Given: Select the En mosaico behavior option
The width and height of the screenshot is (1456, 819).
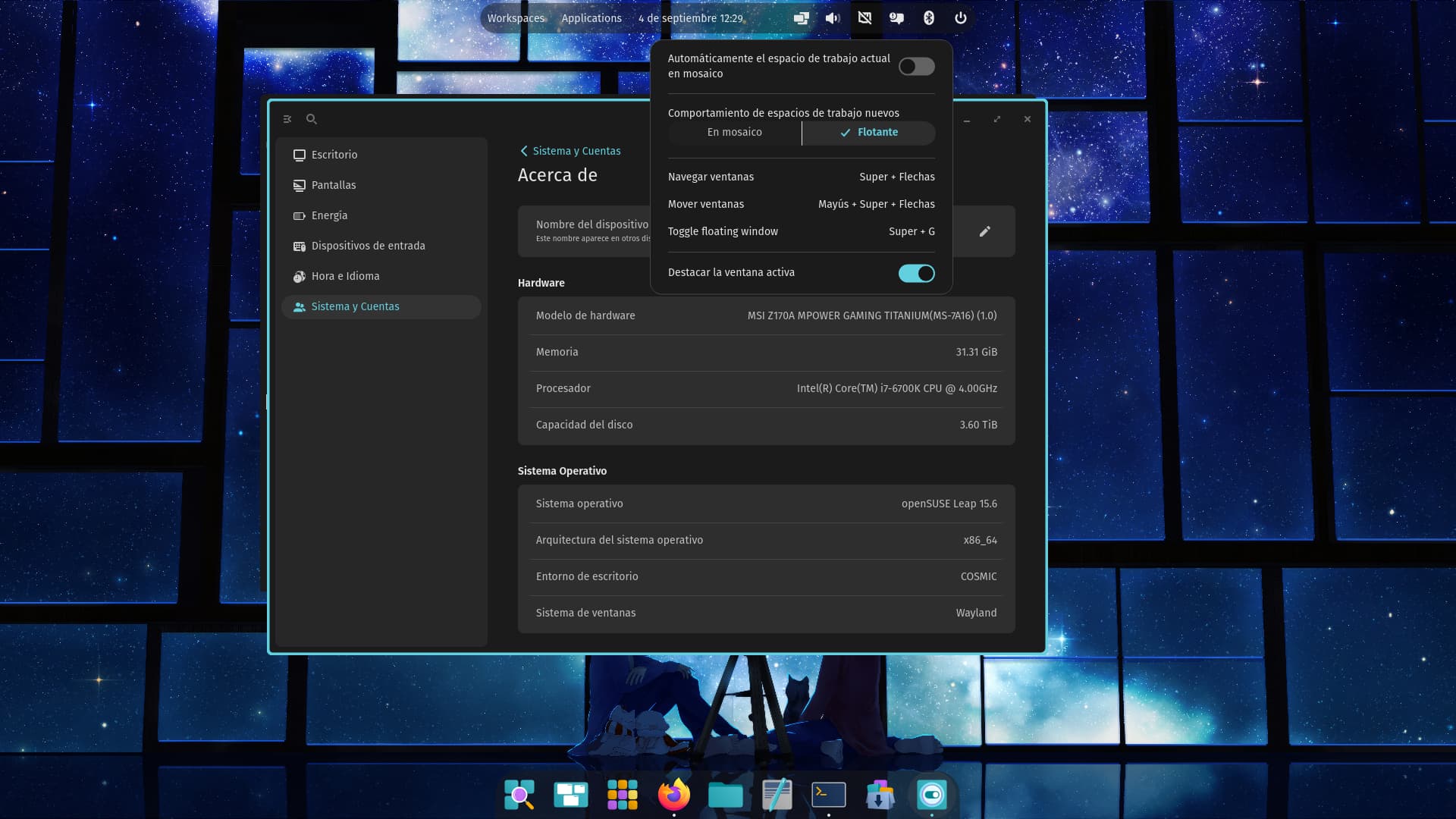Looking at the screenshot, I should pyautogui.click(x=734, y=132).
